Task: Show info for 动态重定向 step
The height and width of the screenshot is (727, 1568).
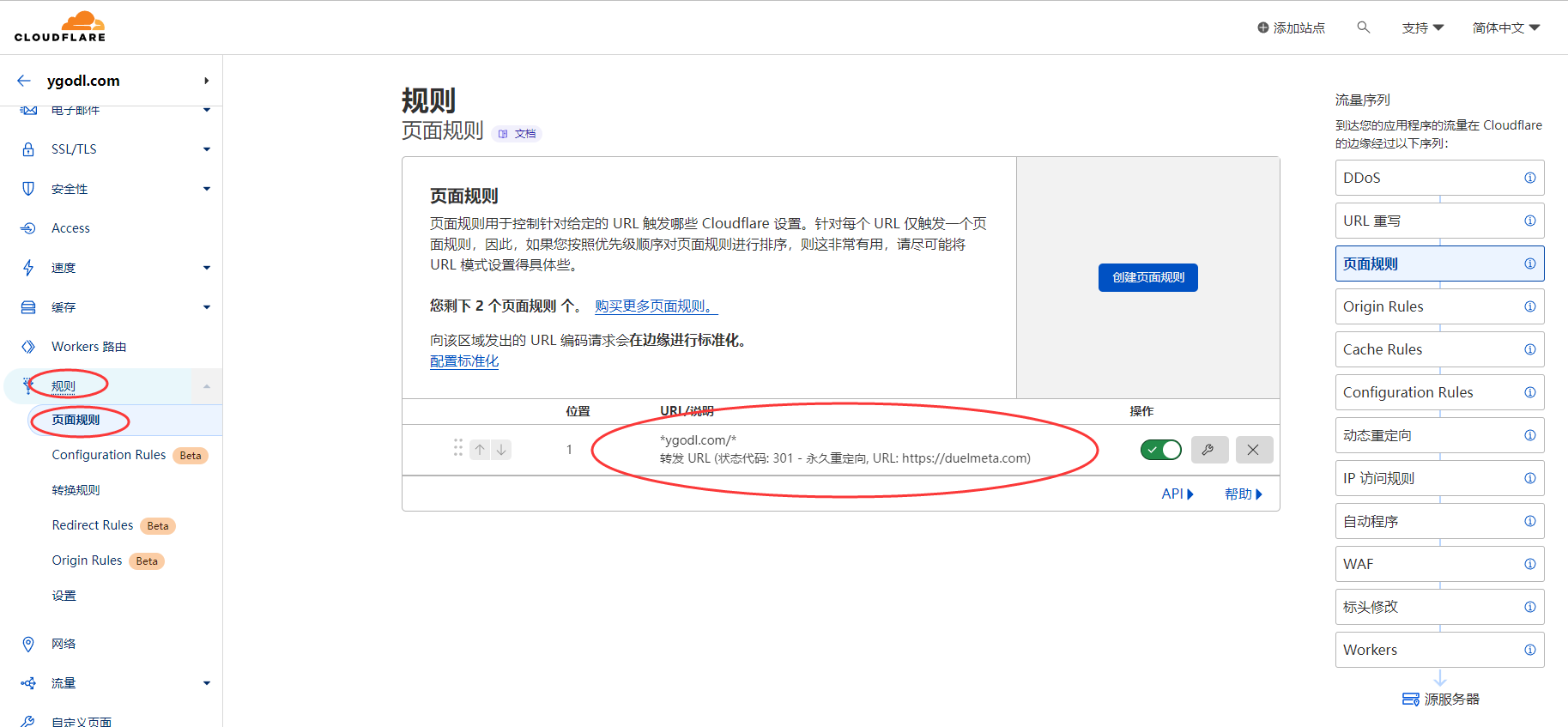Action: click(x=1530, y=435)
